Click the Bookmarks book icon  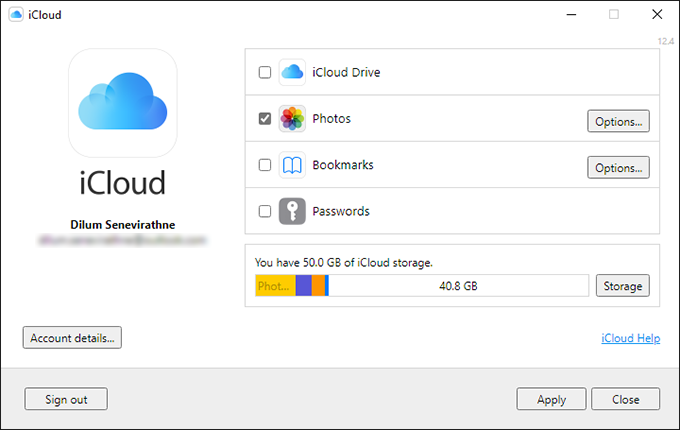click(292, 165)
